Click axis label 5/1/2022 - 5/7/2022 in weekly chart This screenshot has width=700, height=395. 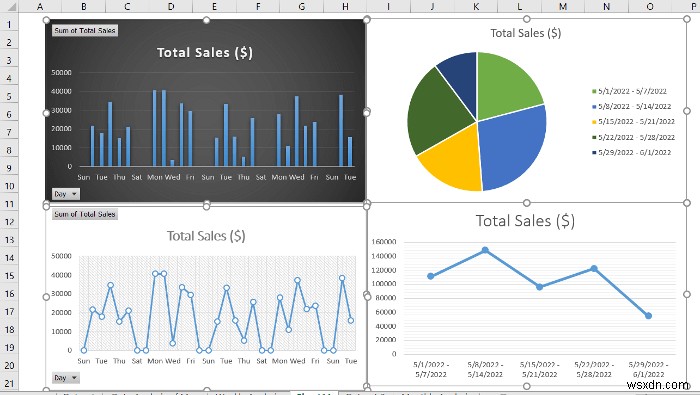point(431,370)
